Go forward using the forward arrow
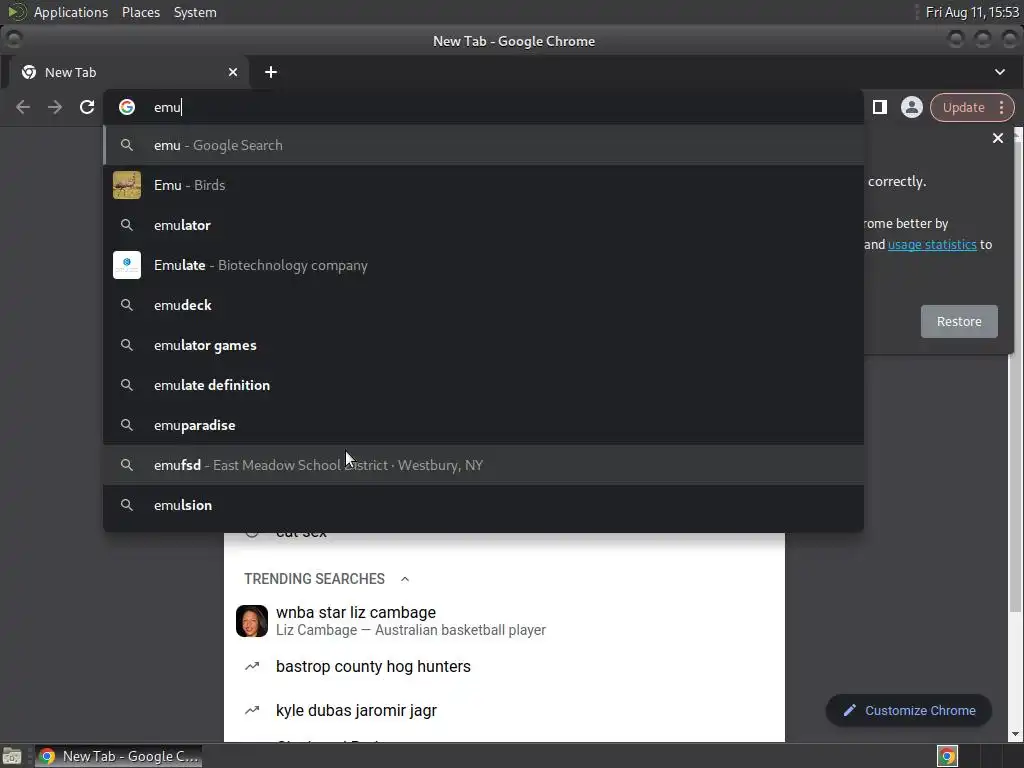Screen dimensions: 1024x768 (x=55, y=107)
